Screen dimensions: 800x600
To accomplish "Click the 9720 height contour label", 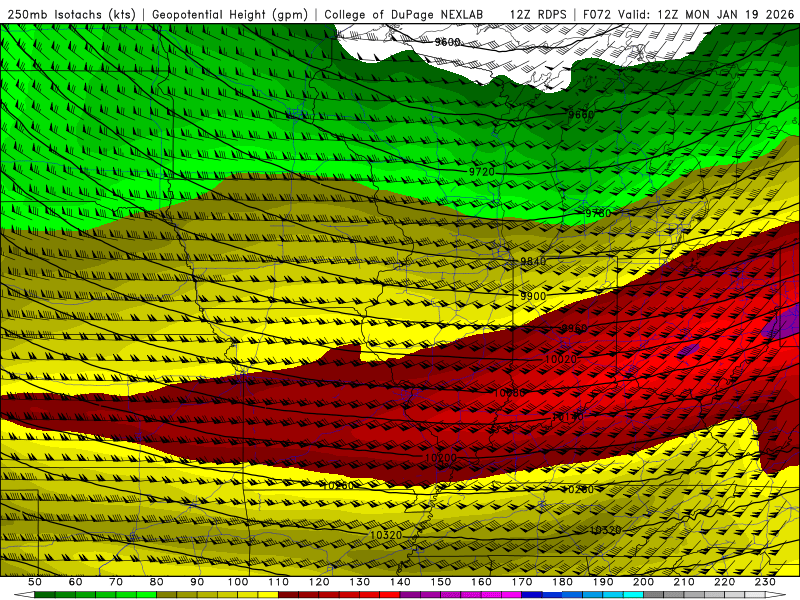I will 482,172.
